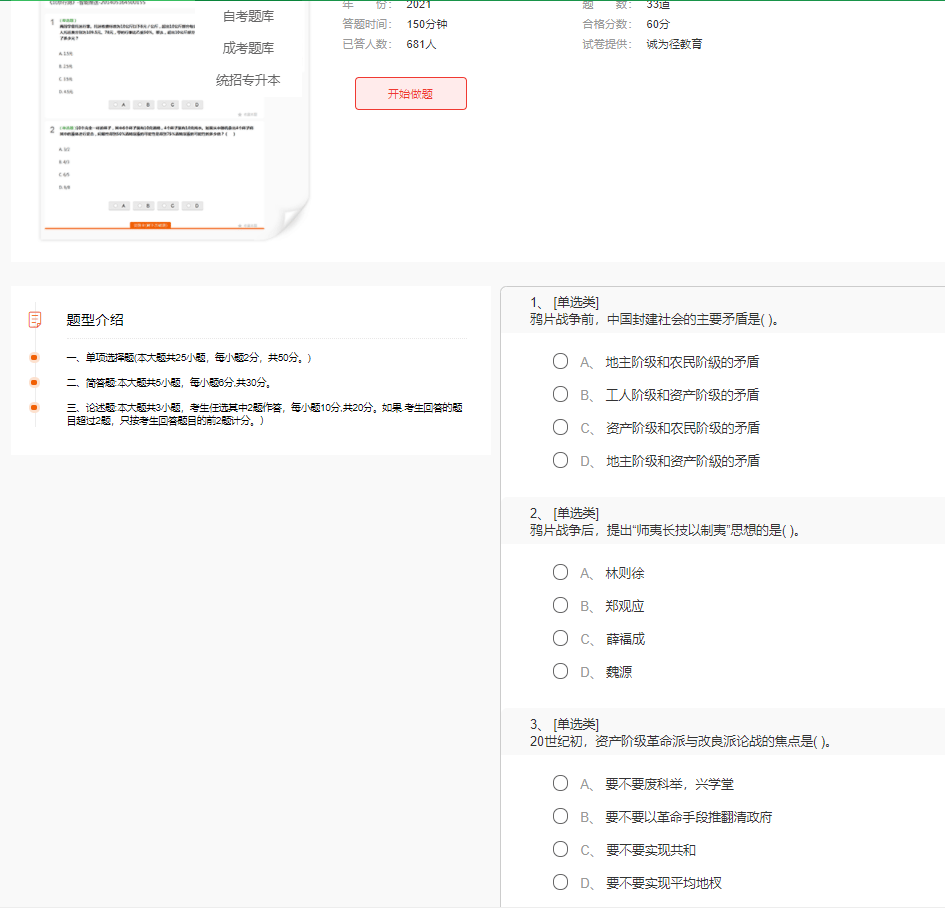Screen dimensions: 945x914
Task: Click the orange bullet beside 简答题
Action: [x=34, y=383]
